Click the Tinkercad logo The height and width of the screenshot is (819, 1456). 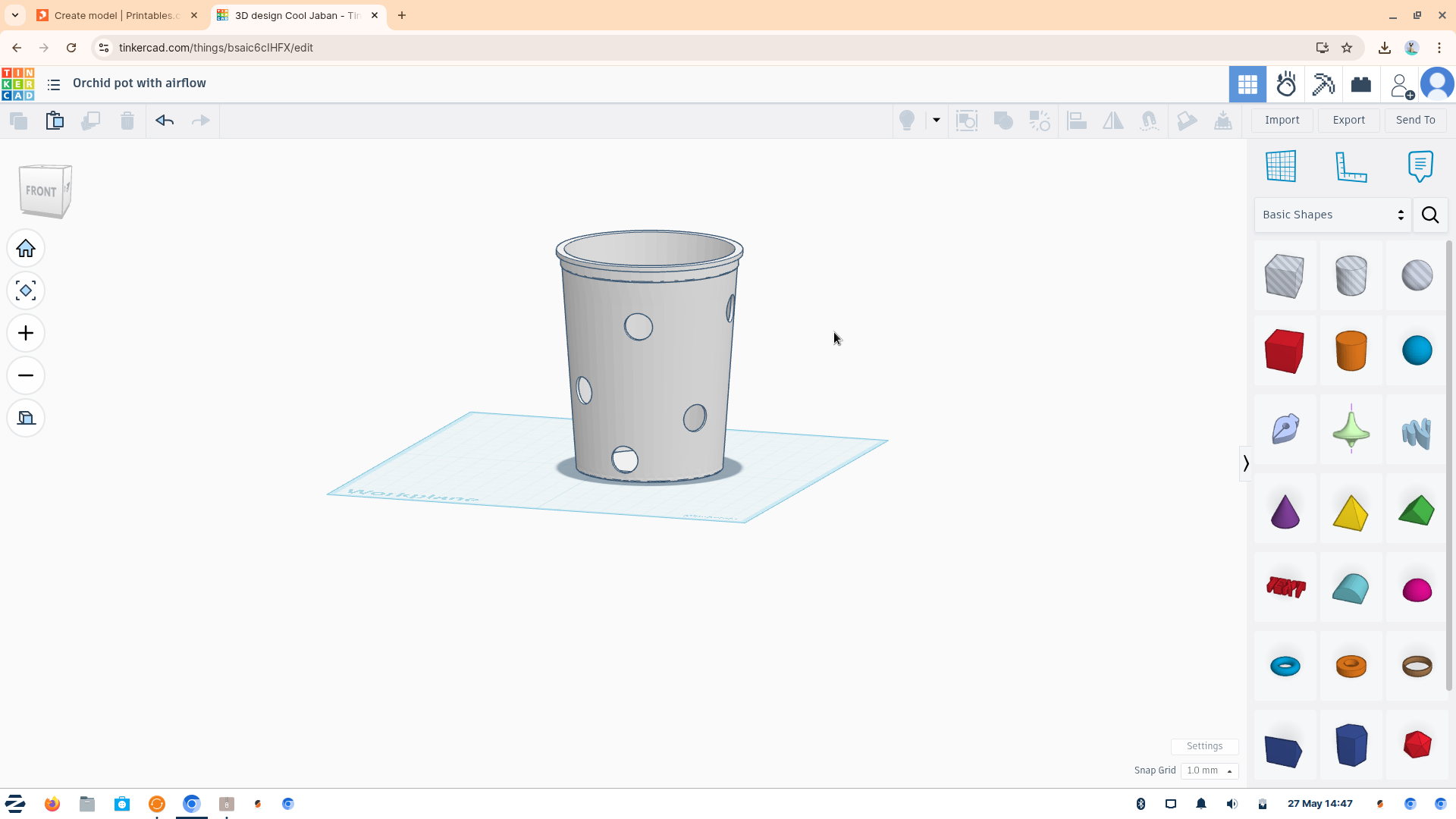[17, 84]
